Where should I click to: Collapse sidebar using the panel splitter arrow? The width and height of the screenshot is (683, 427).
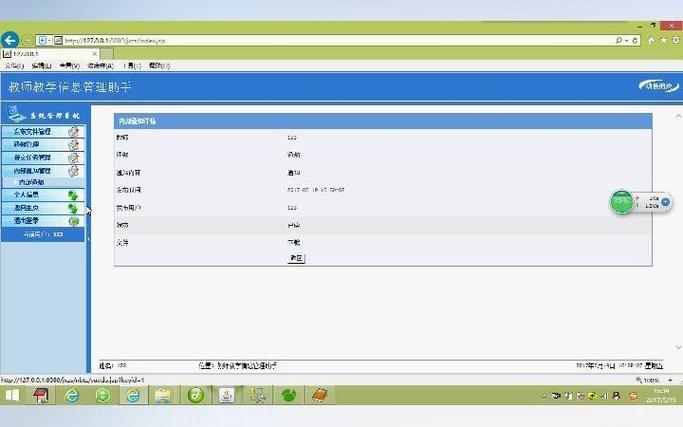(x=88, y=239)
